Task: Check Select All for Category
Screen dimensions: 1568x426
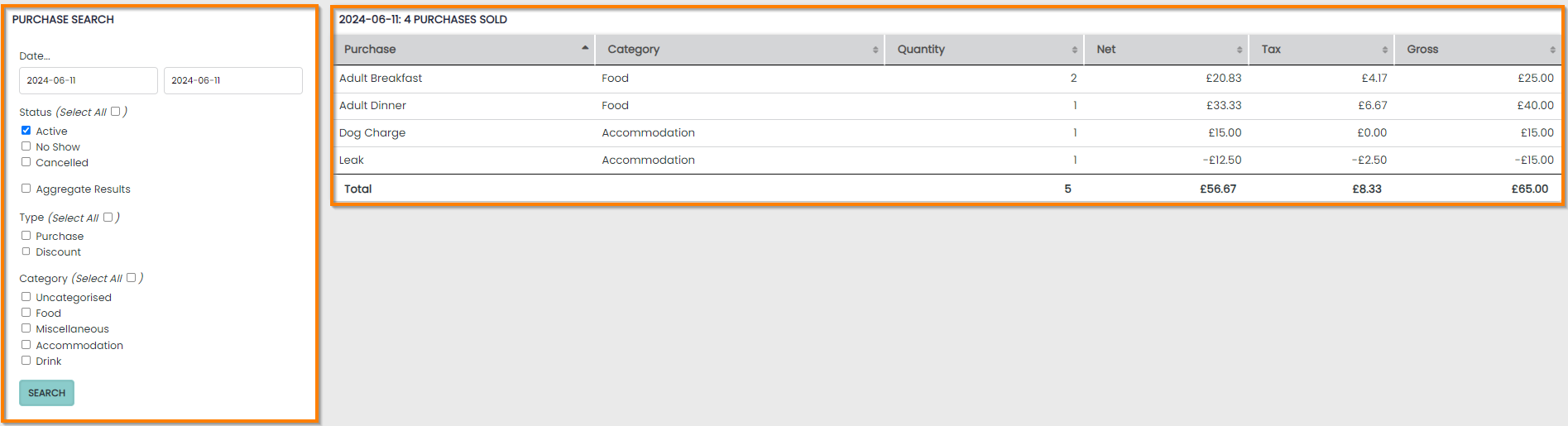Action: (131, 278)
